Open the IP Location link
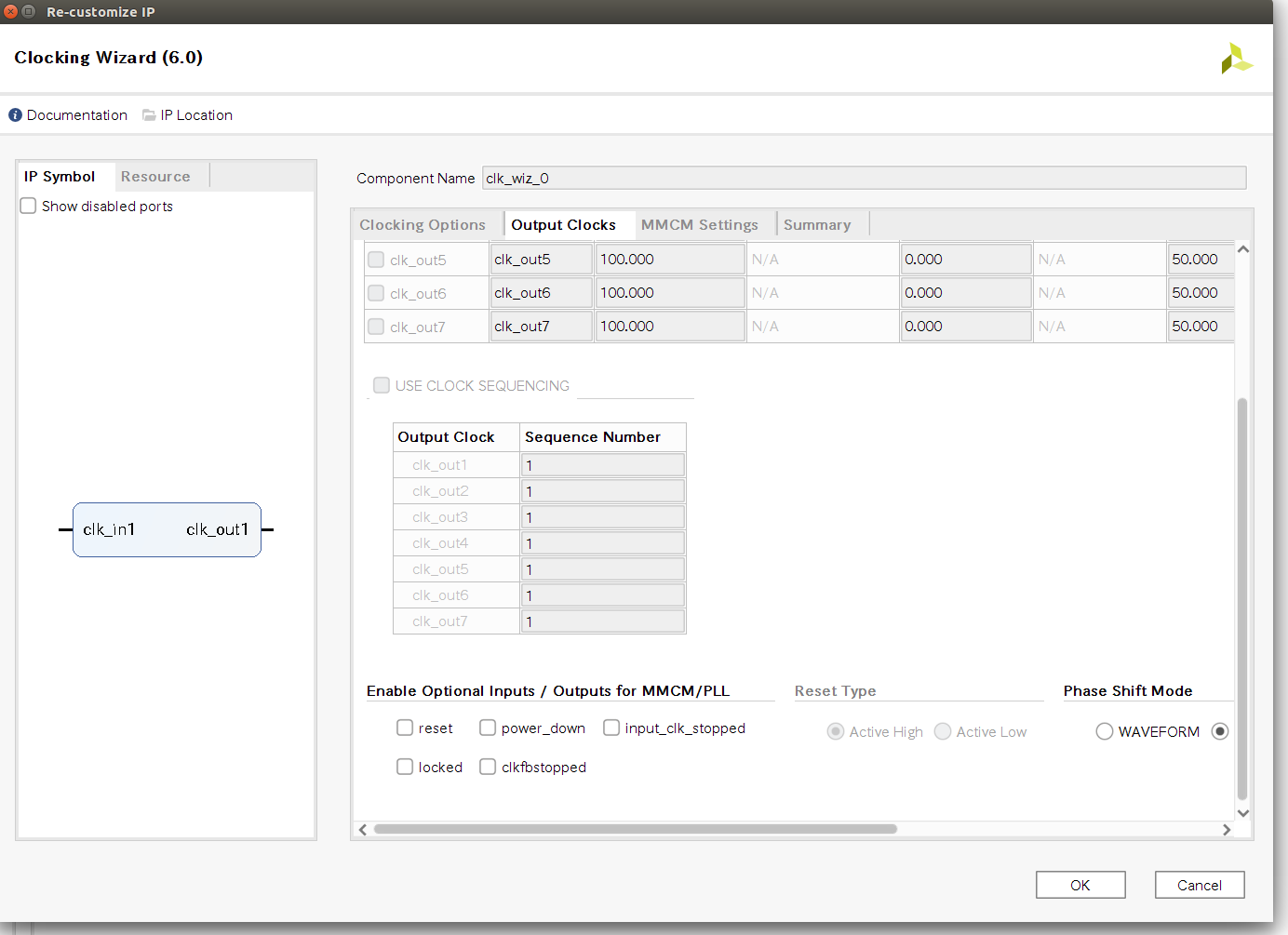 click(196, 115)
